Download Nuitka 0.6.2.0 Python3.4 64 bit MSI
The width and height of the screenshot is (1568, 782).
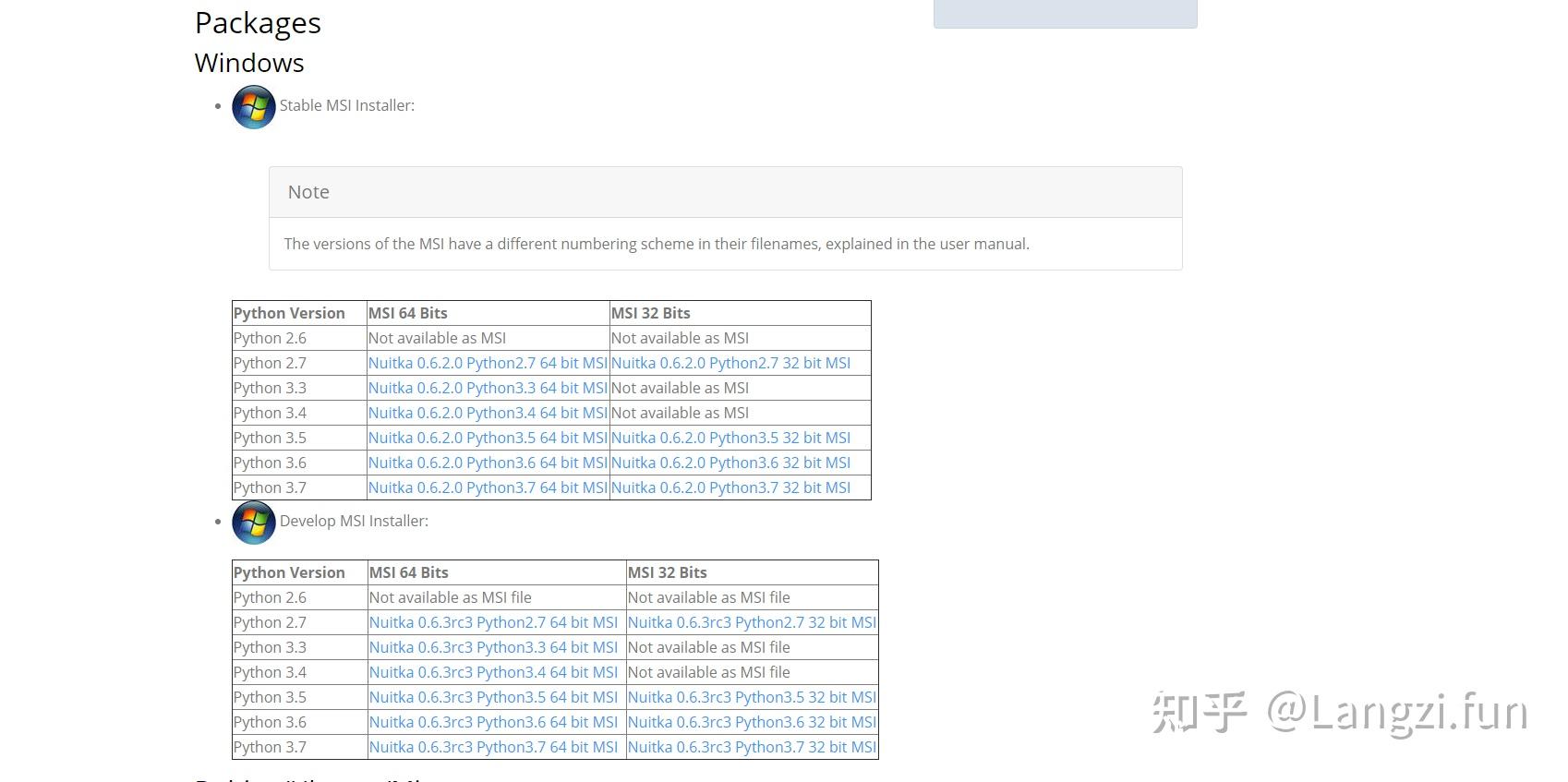click(x=488, y=413)
